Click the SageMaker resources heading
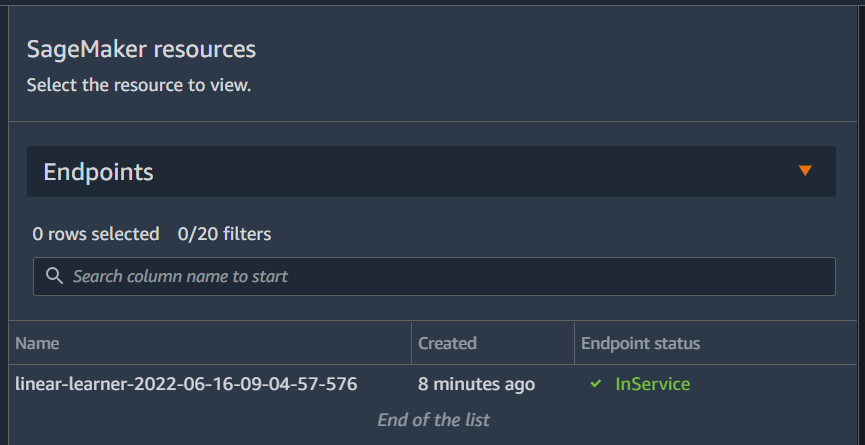This screenshot has height=445, width=865. tap(141, 49)
